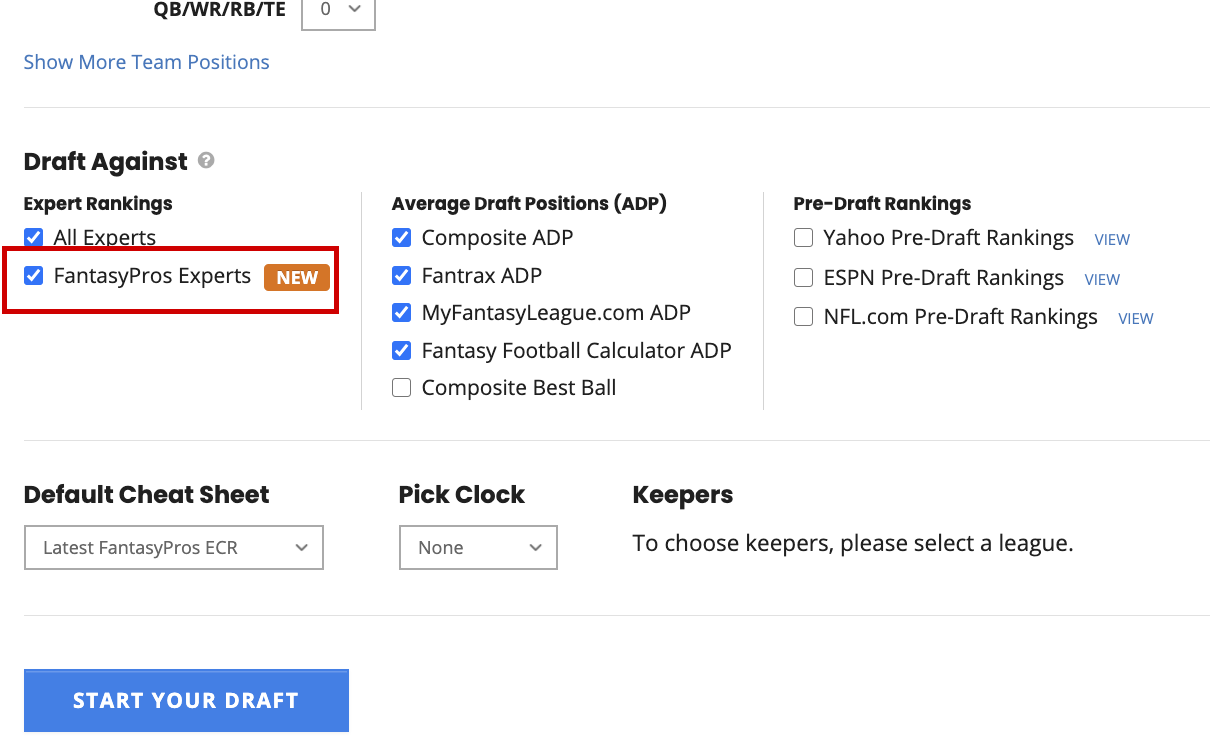View ESPN Pre-Draft Rankings details
Image resolution: width=1210 pixels, height=755 pixels.
tap(1101, 279)
